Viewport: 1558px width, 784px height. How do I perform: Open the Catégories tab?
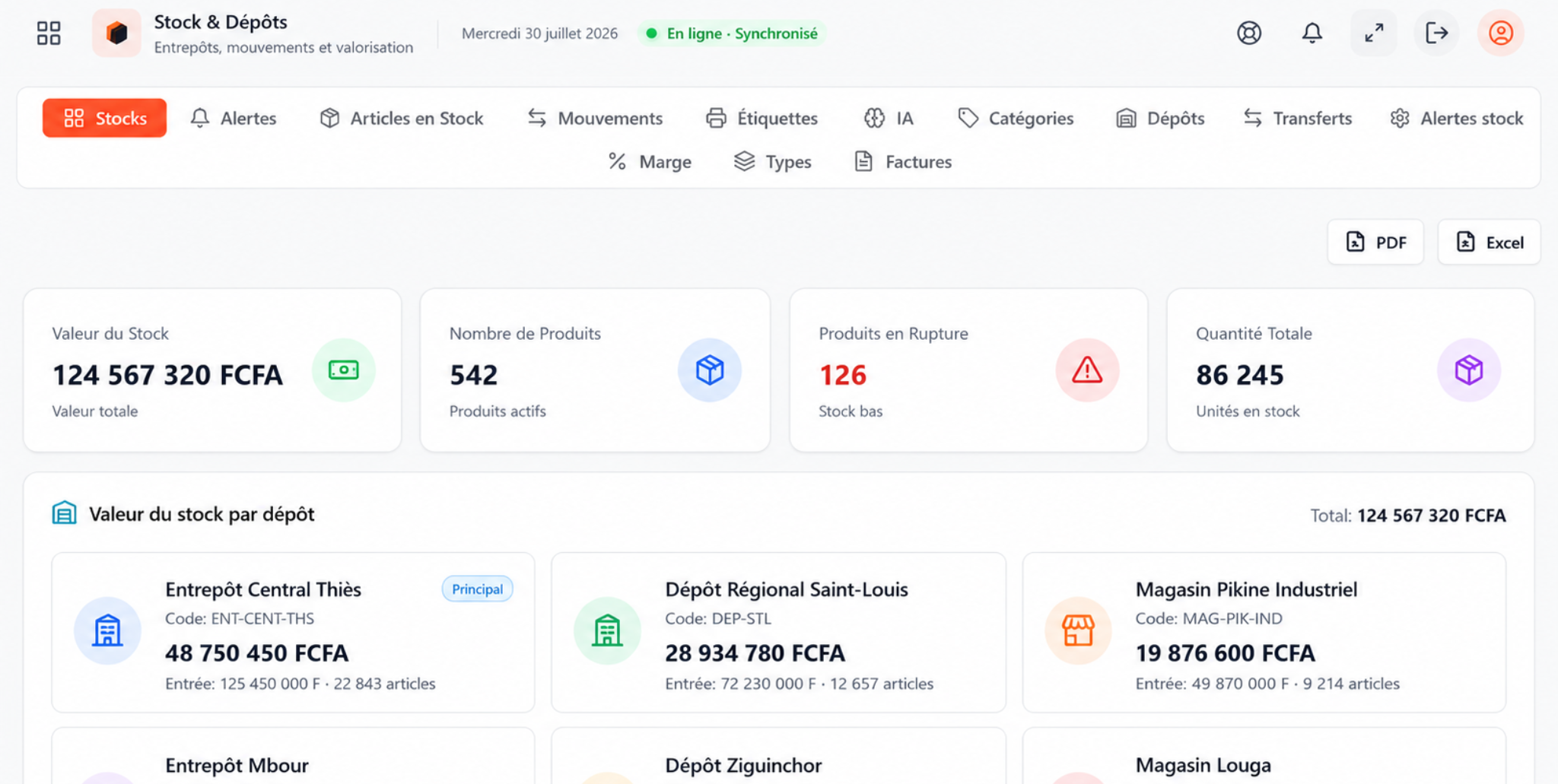click(x=1016, y=118)
